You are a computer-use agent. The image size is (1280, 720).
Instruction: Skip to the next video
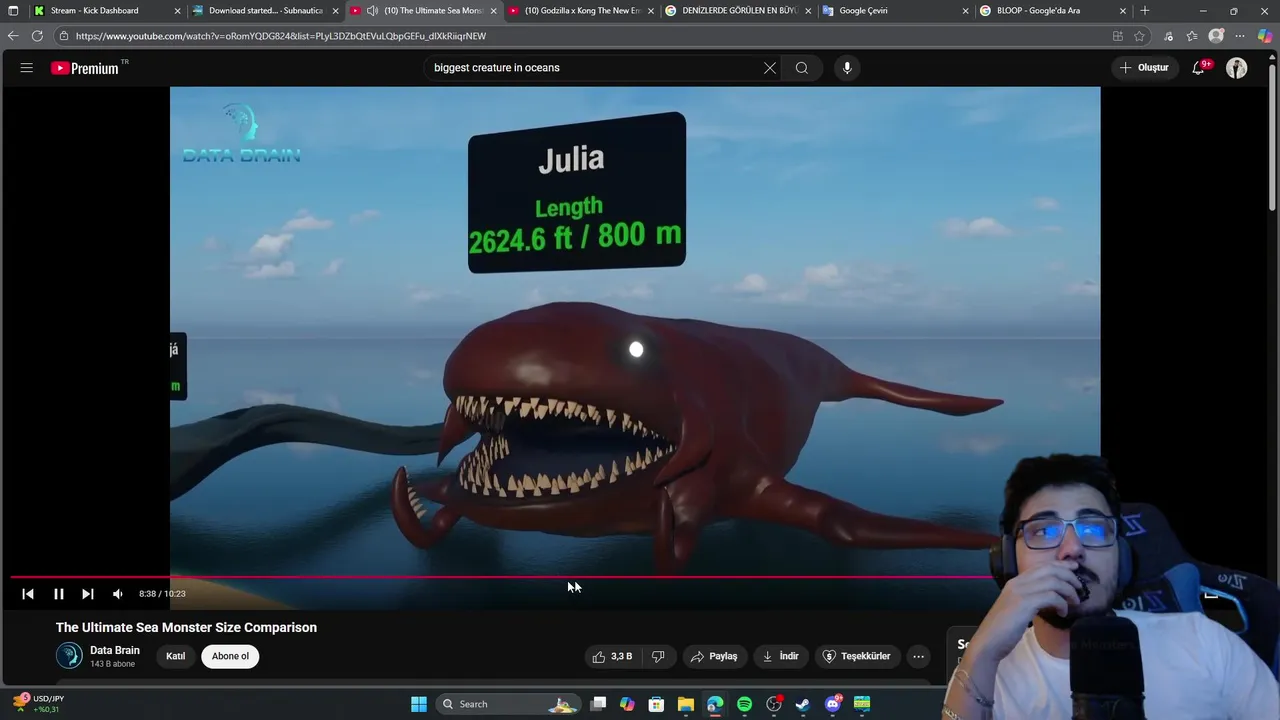(88, 594)
